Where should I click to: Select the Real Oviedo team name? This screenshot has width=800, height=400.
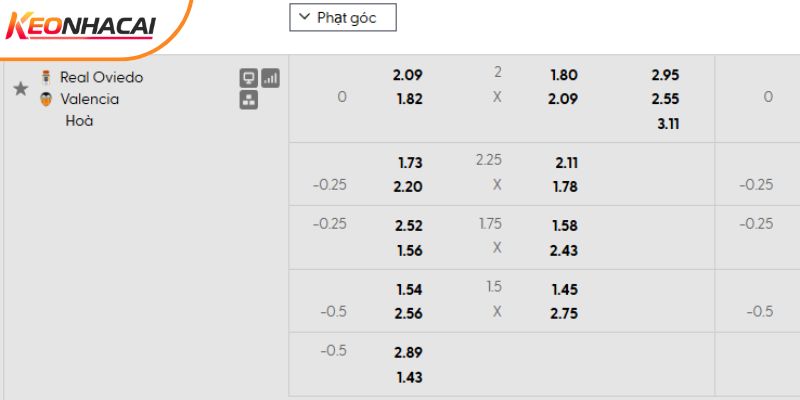(101, 77)
